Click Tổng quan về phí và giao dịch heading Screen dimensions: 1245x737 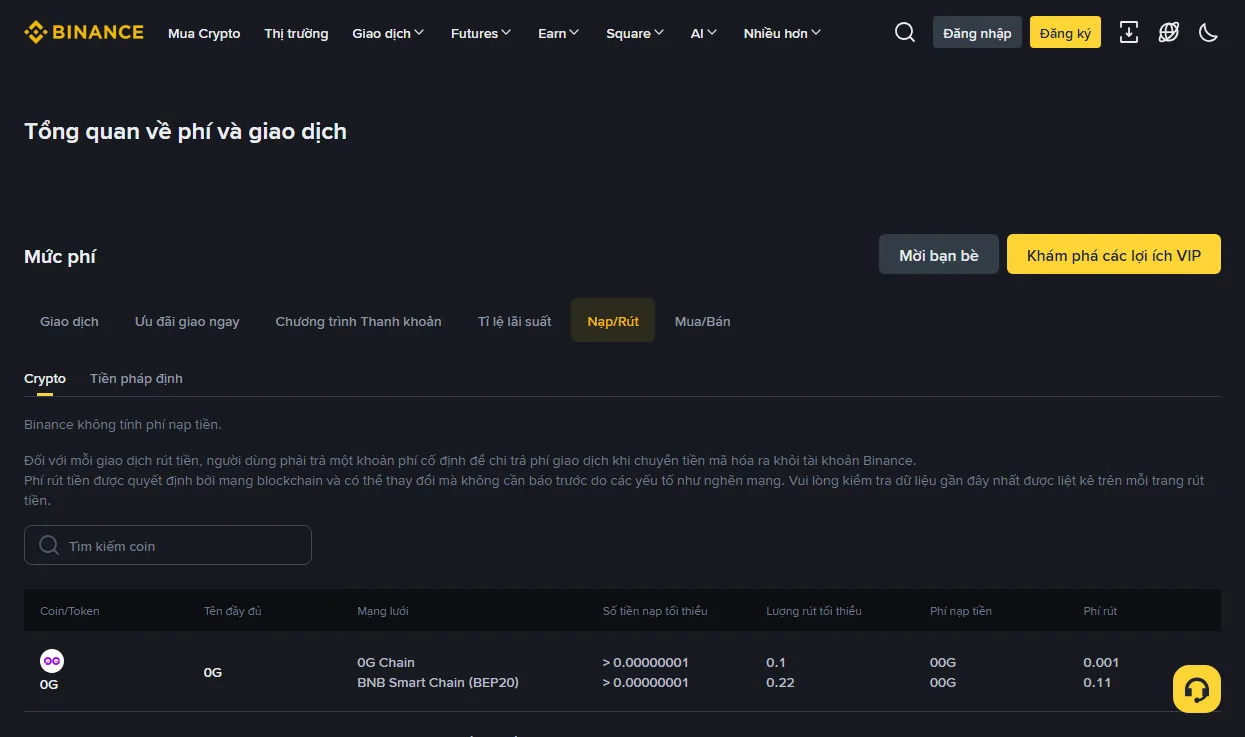pyautogui.click(x=185, y=131)
